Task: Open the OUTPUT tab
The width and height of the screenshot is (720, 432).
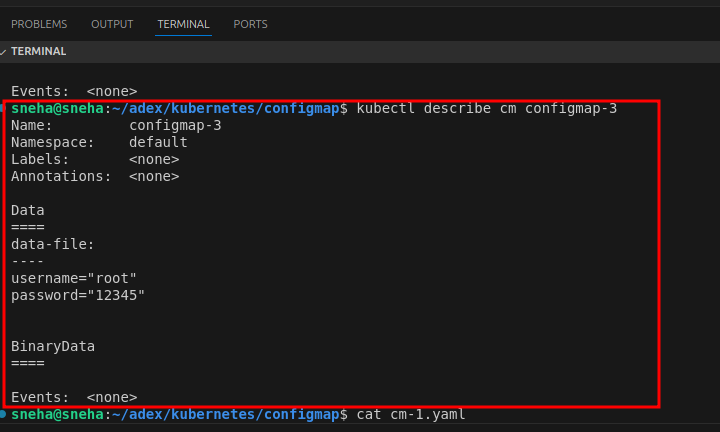Action: tap(112, 23)
